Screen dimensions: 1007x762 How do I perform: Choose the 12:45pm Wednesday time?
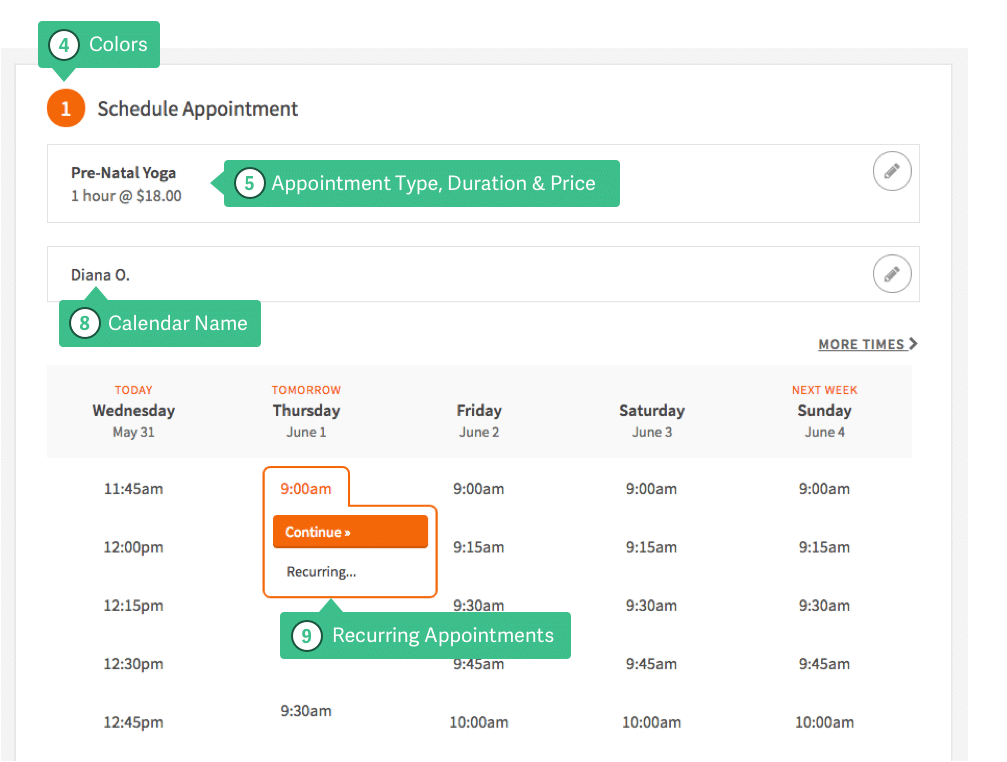point(133,721)
